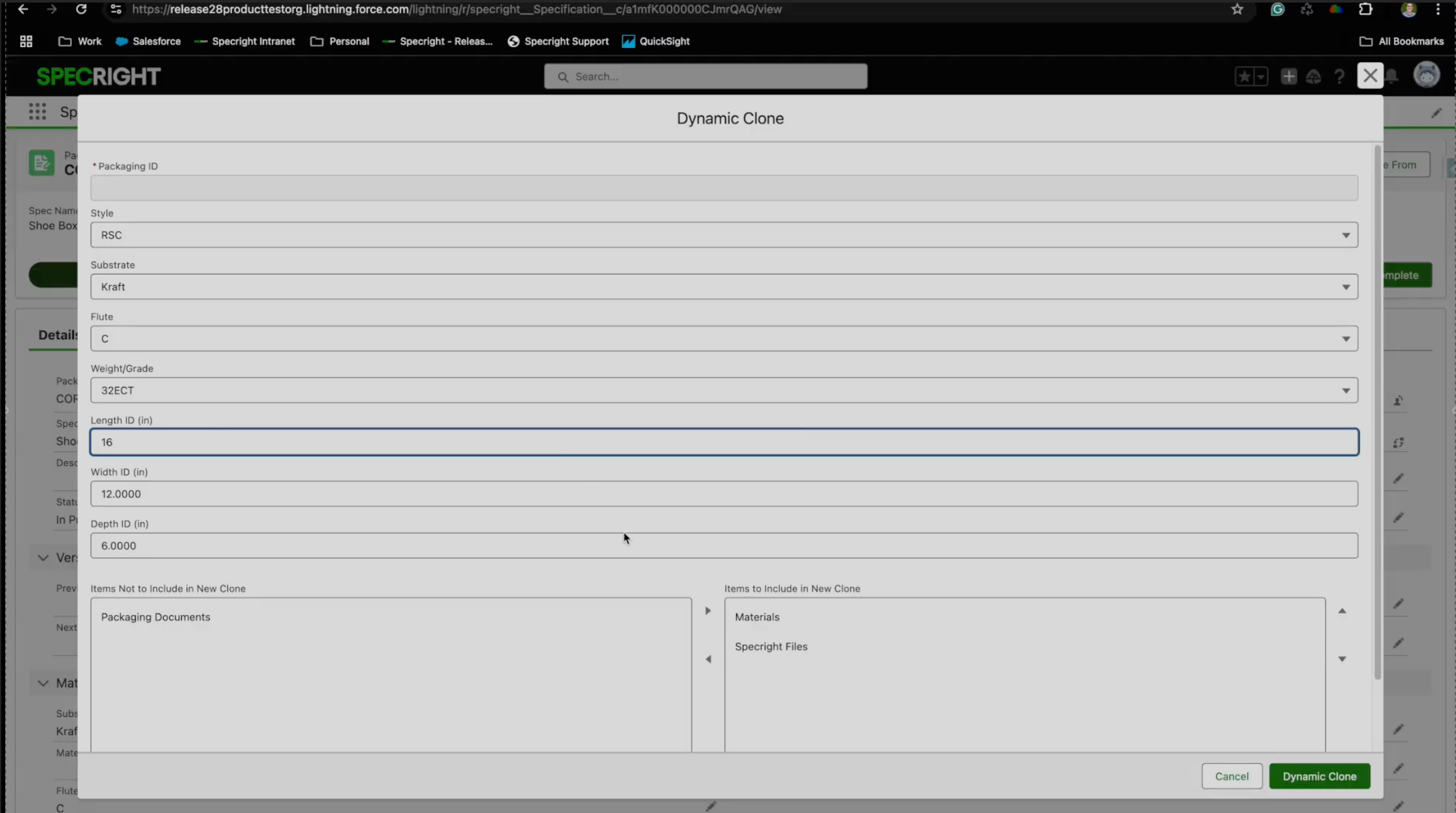Open the Weight/Grade dropdown showing 32ECT
The width and height of the screenshot is (1456, 813).
[x=723, y=390]
